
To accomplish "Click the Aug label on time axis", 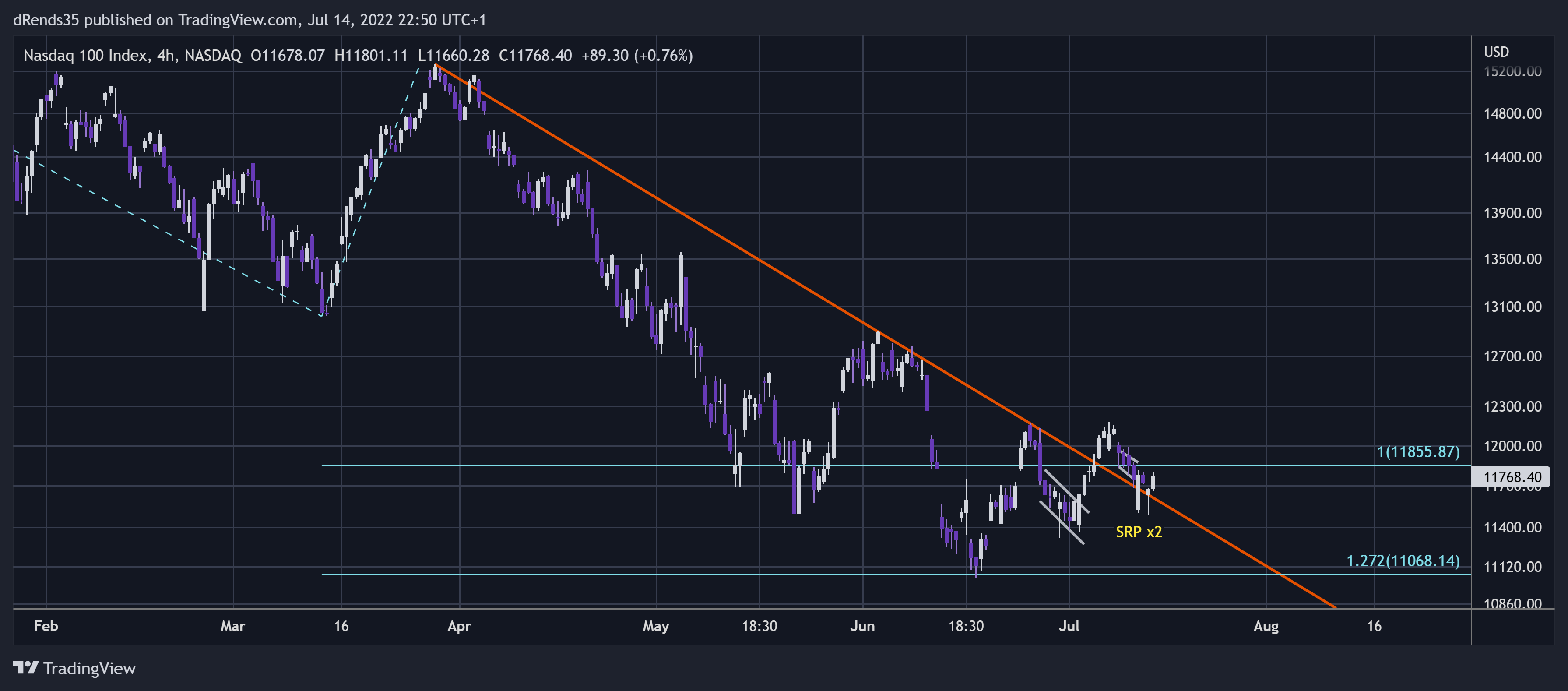I will click(1266, 626).
